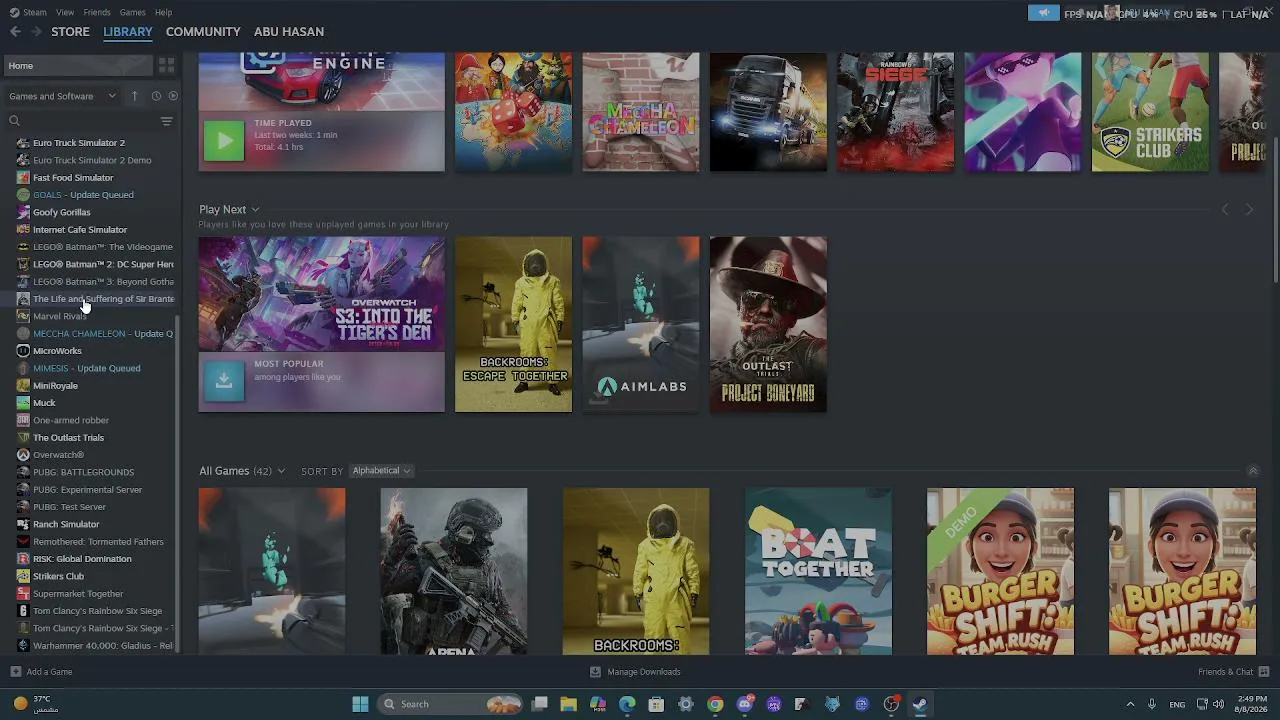1280x720 pixels.
Task: Show hidden system tray icons
Action: [1130, 704]
